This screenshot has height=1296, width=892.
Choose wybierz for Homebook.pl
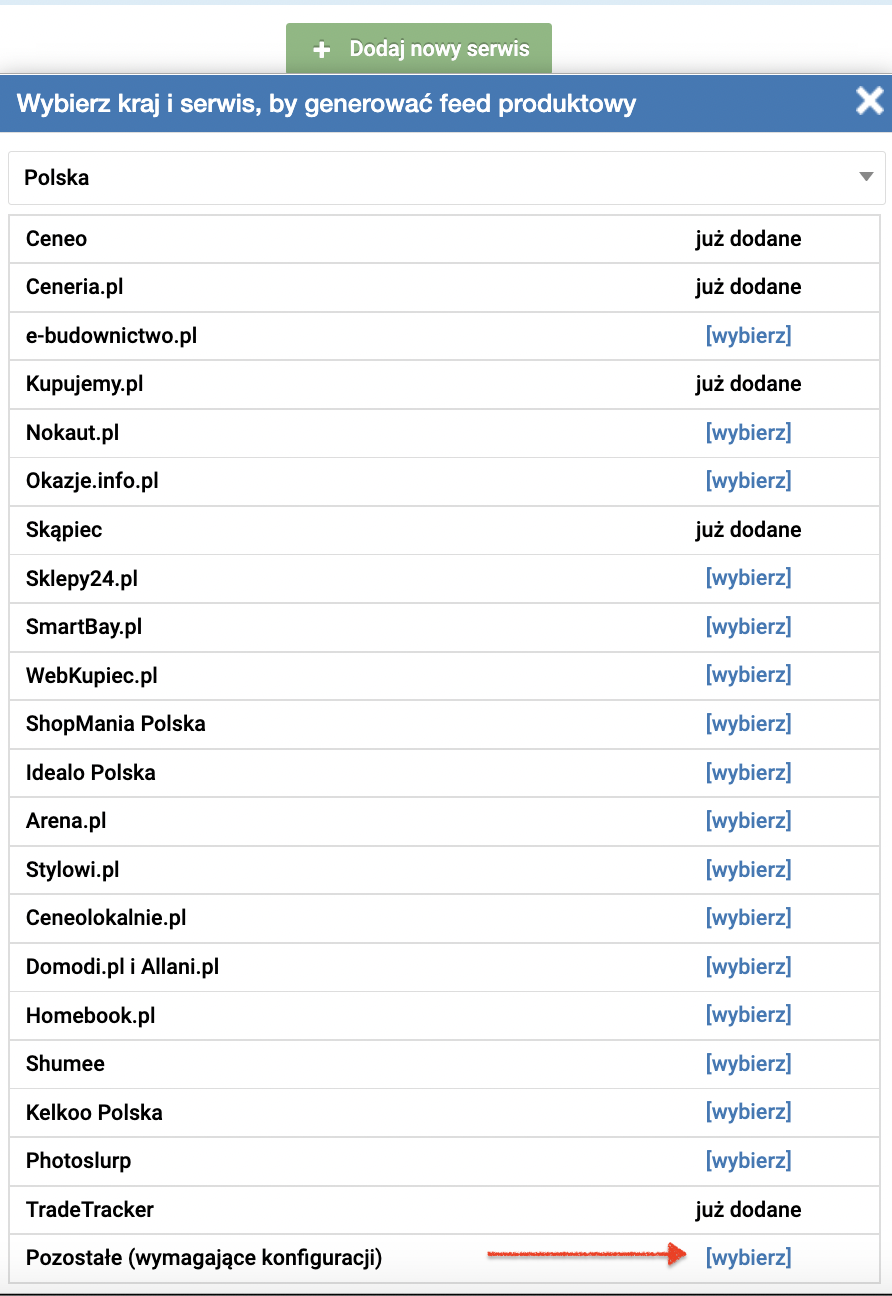(748, 1015)
